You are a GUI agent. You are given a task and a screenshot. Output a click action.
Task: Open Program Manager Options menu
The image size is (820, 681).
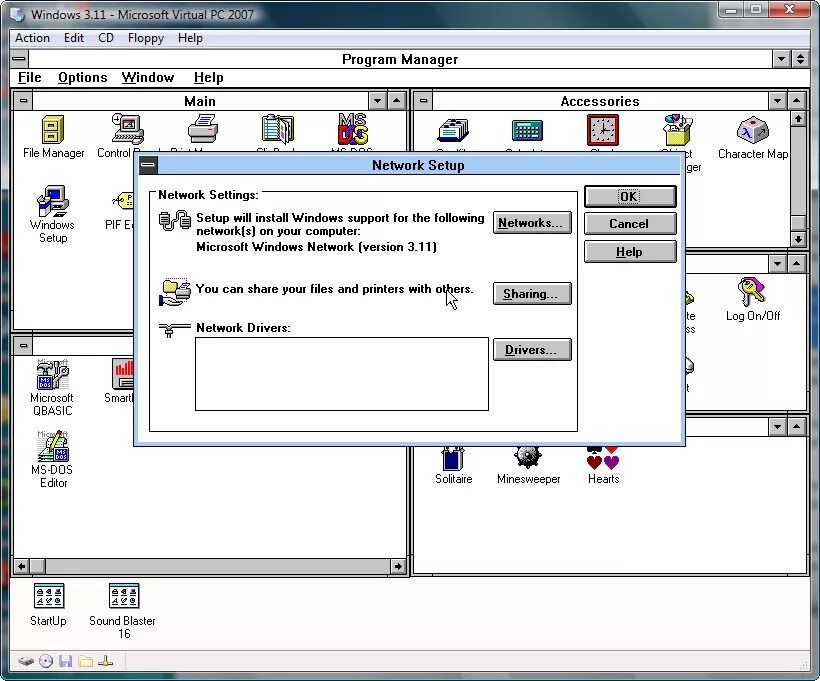[x=83, y=77]
